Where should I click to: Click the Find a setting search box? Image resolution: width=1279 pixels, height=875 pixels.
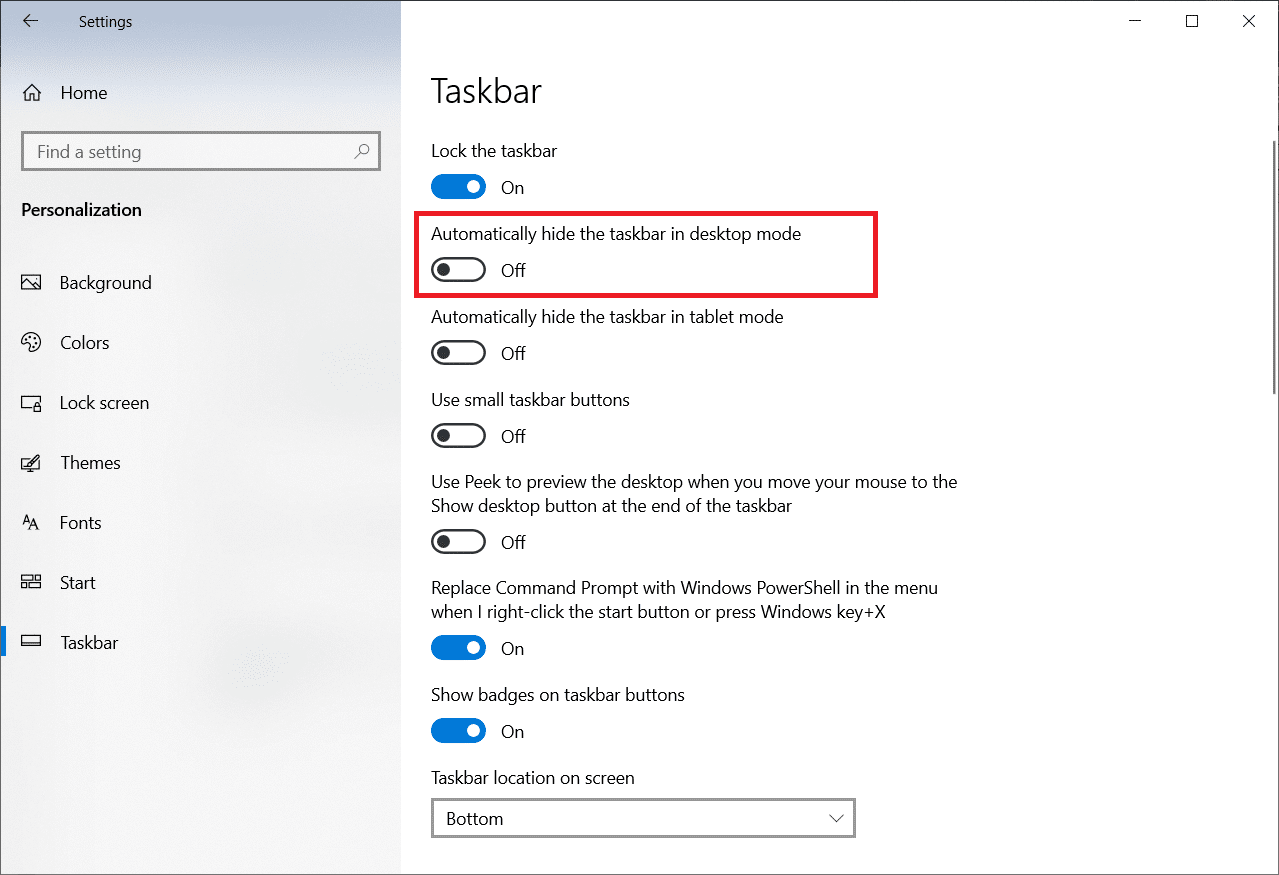point(190,152)
